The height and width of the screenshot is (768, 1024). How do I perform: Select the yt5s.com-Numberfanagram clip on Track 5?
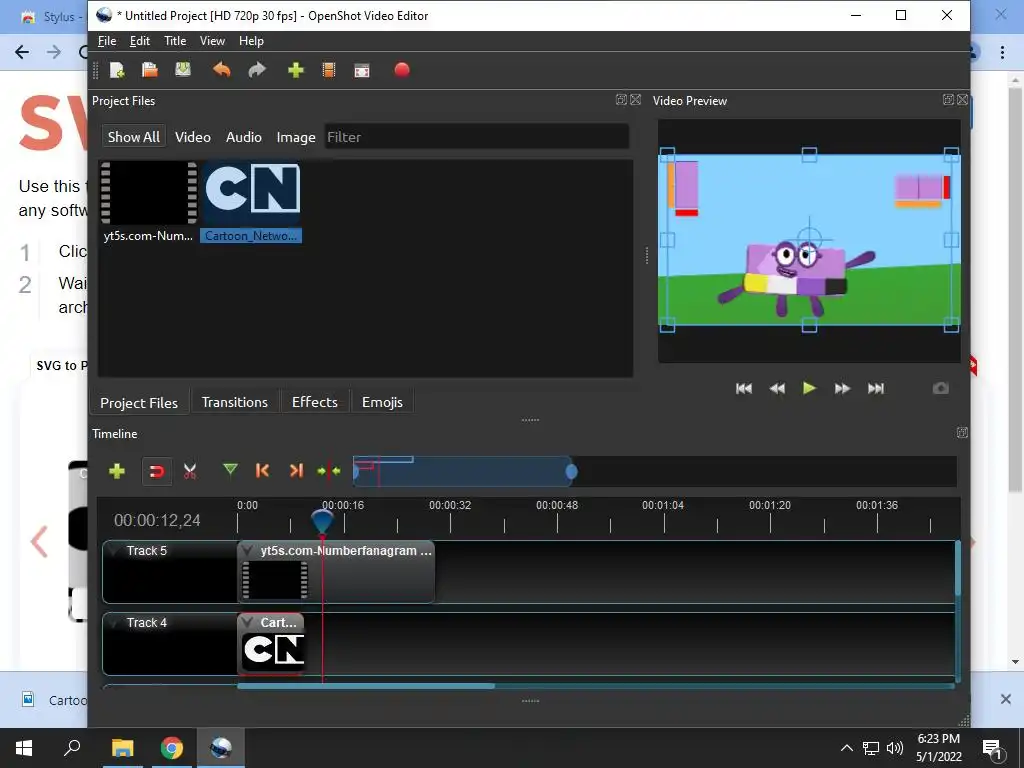coord(336,571)
